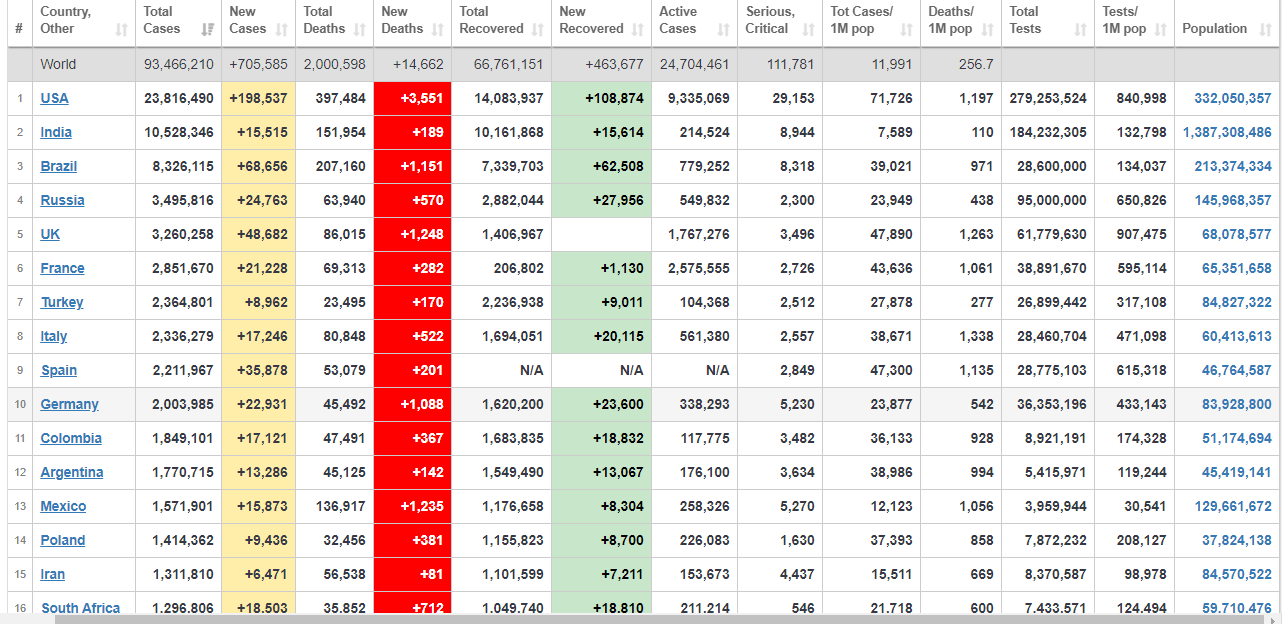
Task: Select USA new recovered +108,874 cell
Action: (601, 98)
